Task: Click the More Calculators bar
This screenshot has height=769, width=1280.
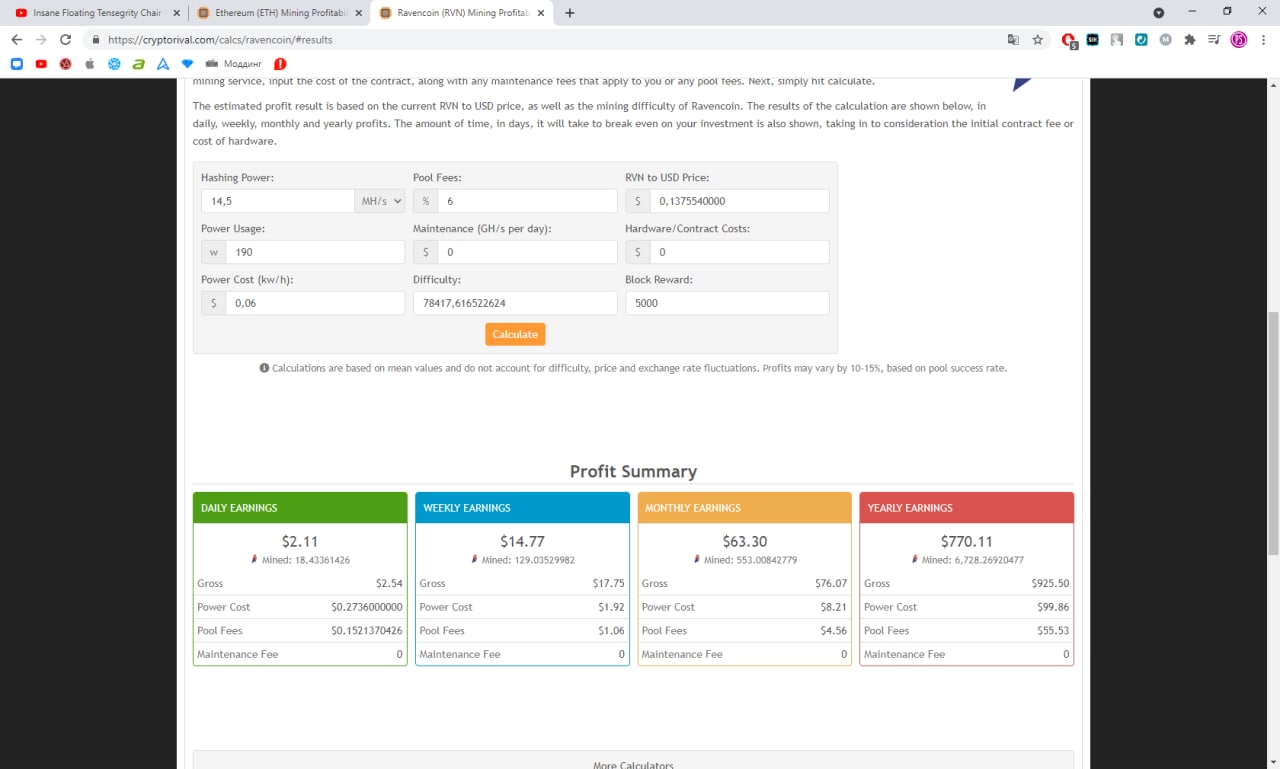Action: coord(633,760)
